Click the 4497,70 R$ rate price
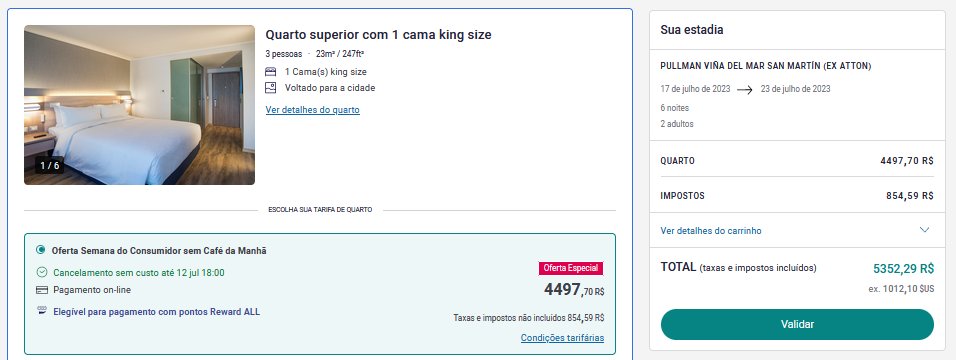956x360 pixels. point(574,290)
